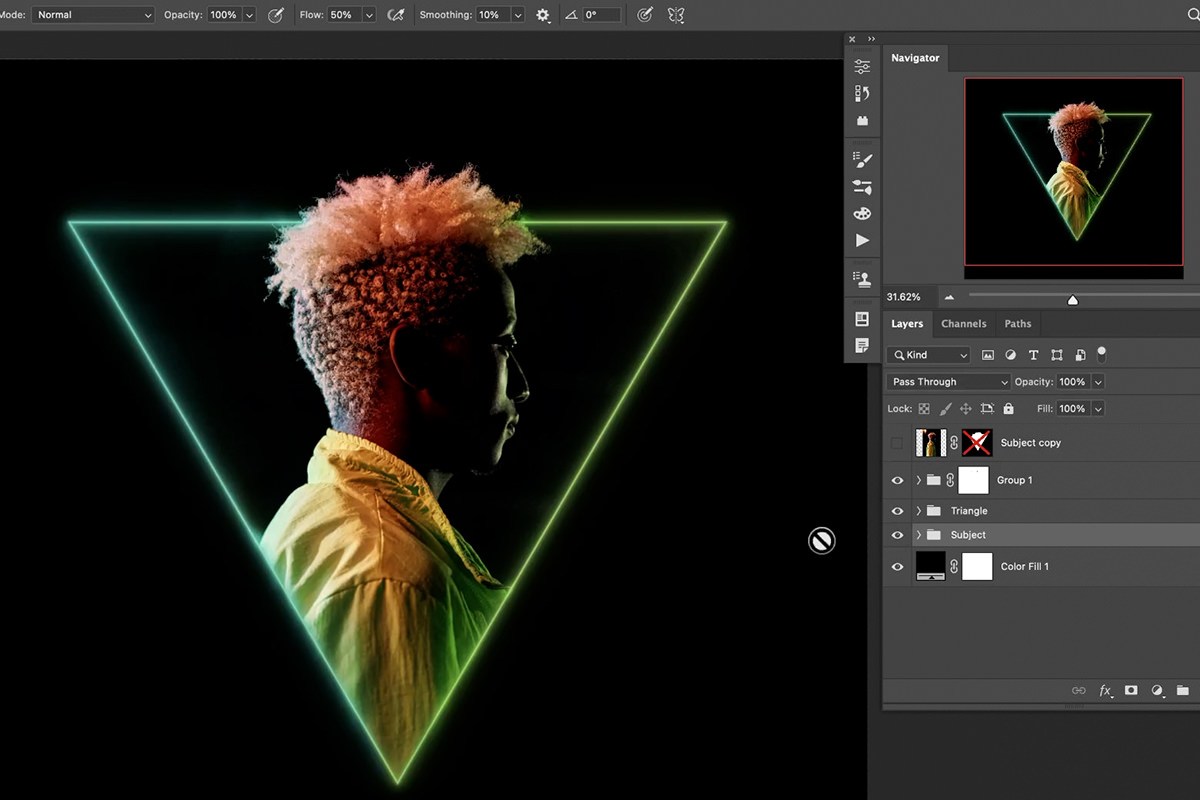
Task: Toggle pressure for size icon
Action: 645,15
